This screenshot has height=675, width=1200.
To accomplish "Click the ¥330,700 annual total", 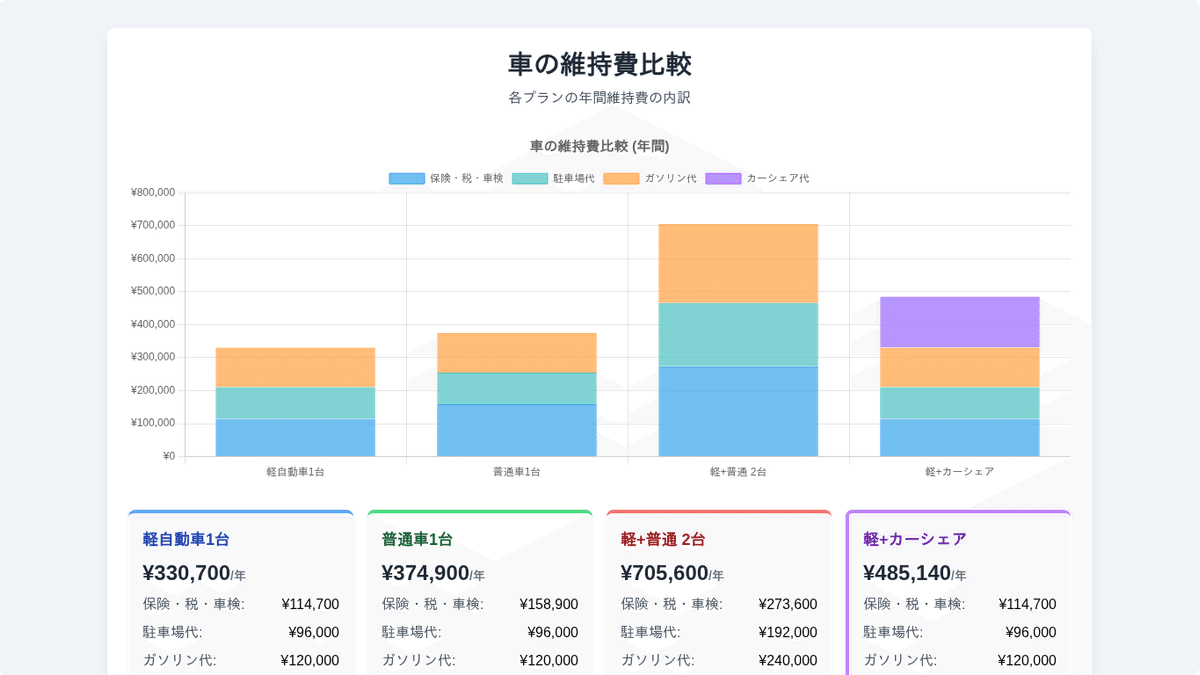I will pos(186,573).
